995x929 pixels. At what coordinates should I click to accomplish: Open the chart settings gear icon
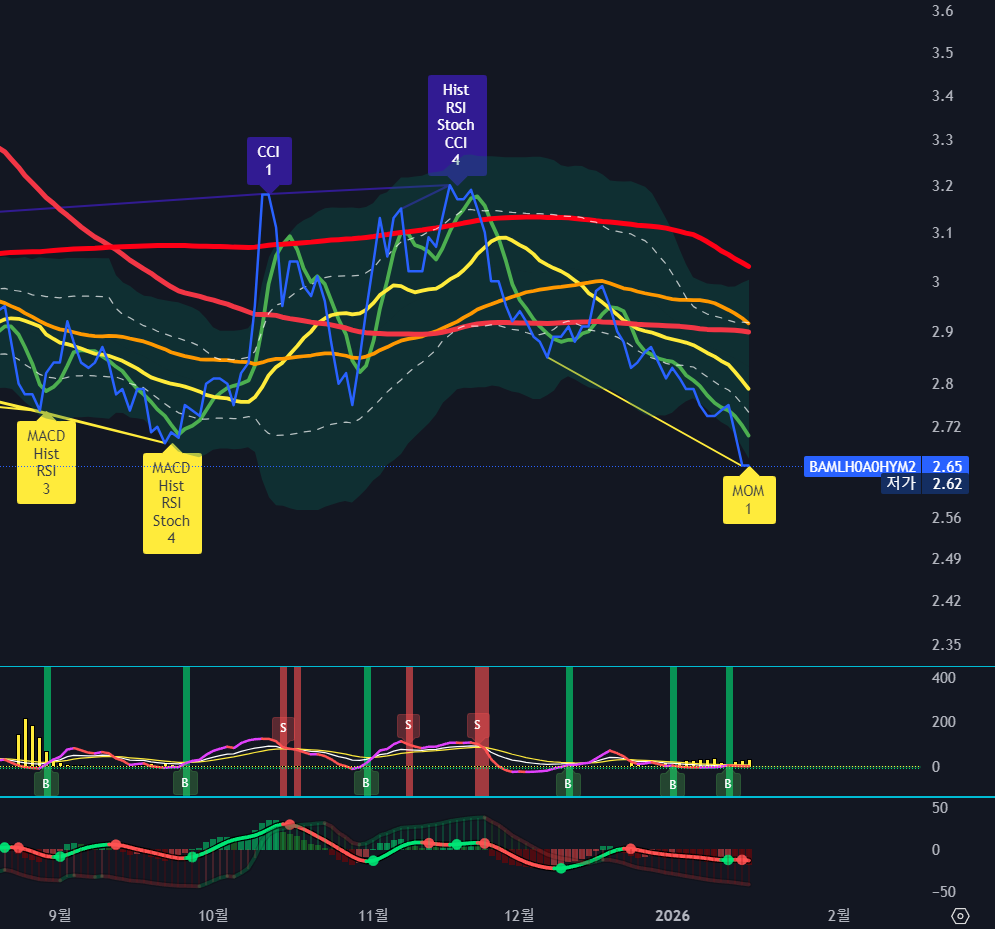pyautogui.click(x=960, y=915)
